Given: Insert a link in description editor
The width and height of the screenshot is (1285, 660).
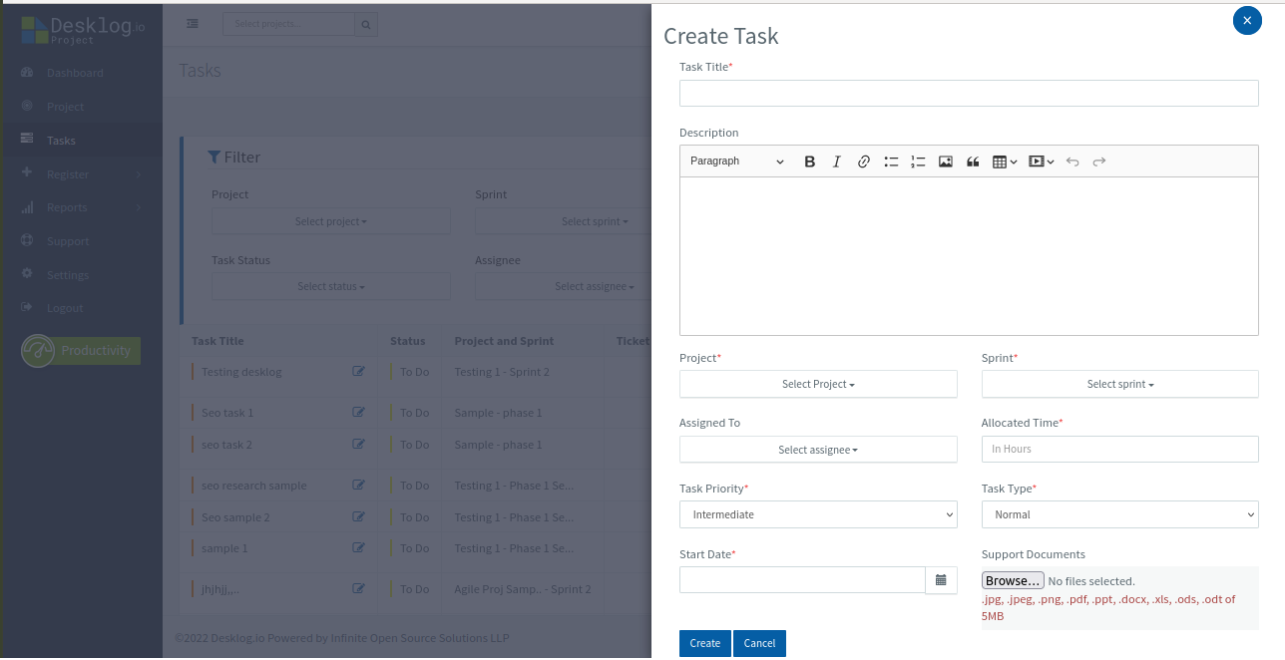Looking at the screenshot, I should click(x=864, y=162).
